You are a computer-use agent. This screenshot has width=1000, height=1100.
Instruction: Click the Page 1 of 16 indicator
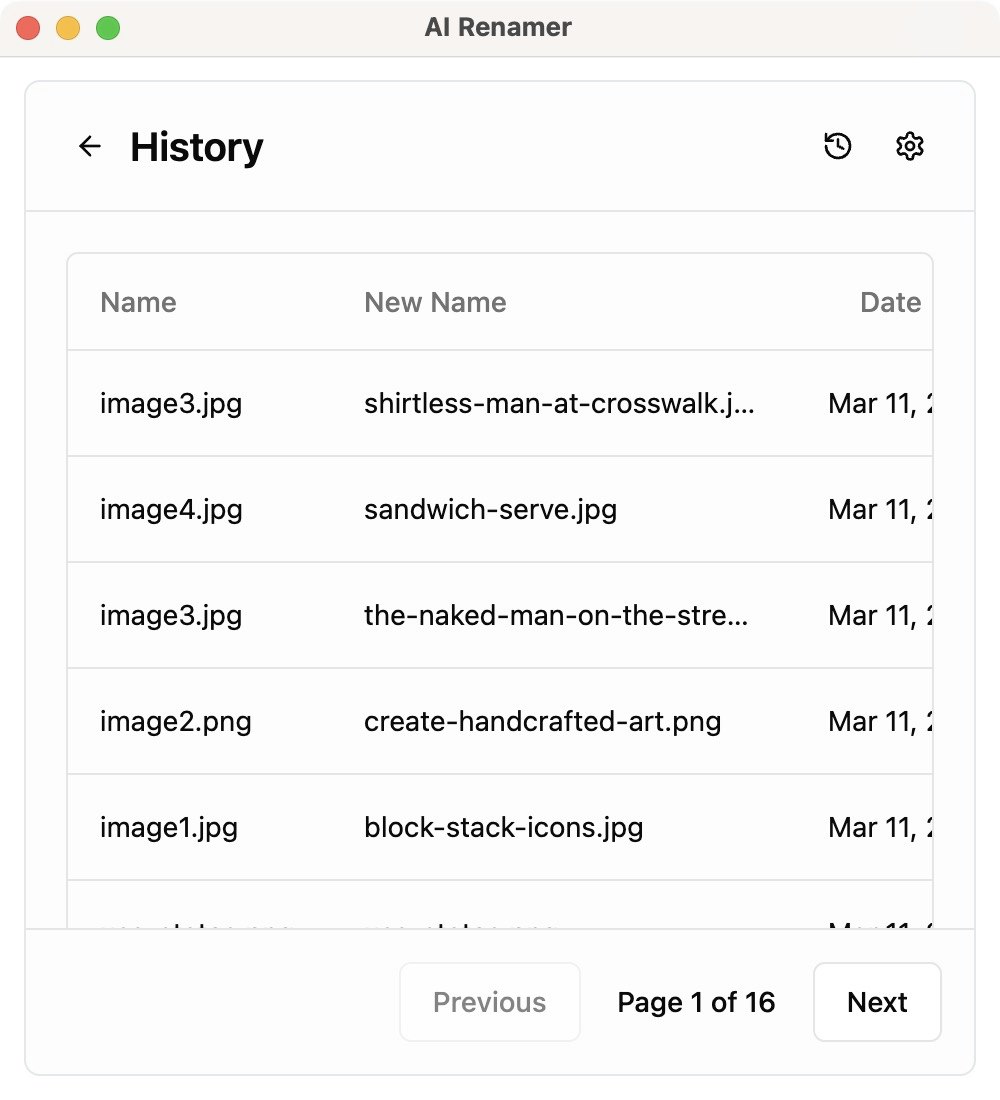click(x=696, y=1002)
